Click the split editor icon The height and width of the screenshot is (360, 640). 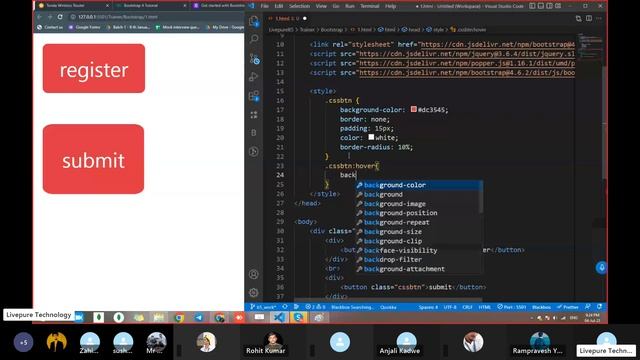[589, 18]
